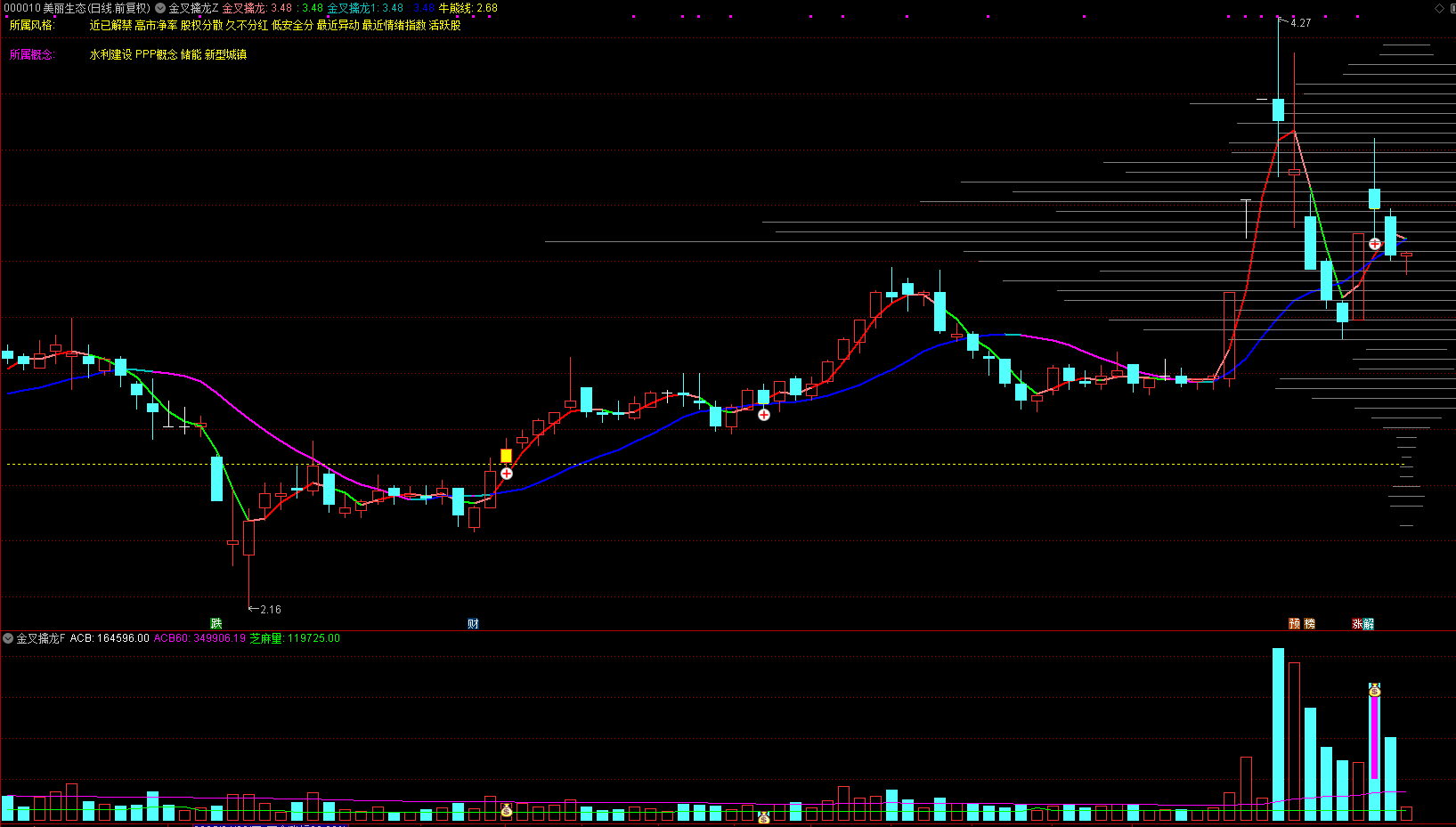Click the 金叉擒龙Z indicator name
This screenshot has height=827, width=1456.
193,8
